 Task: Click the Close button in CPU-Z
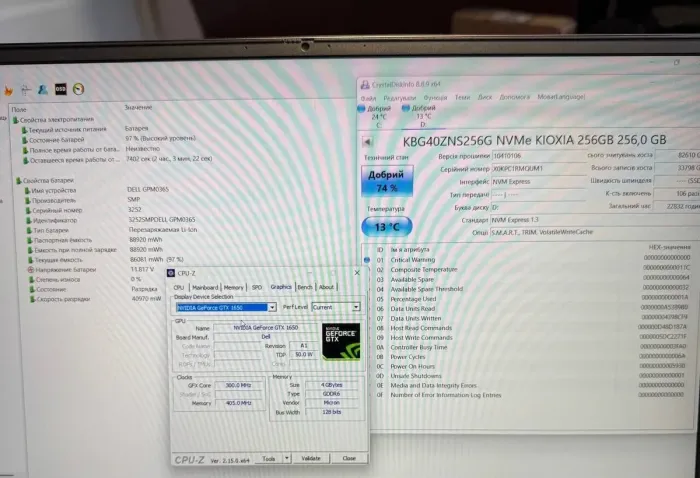(x=349, y=458)
